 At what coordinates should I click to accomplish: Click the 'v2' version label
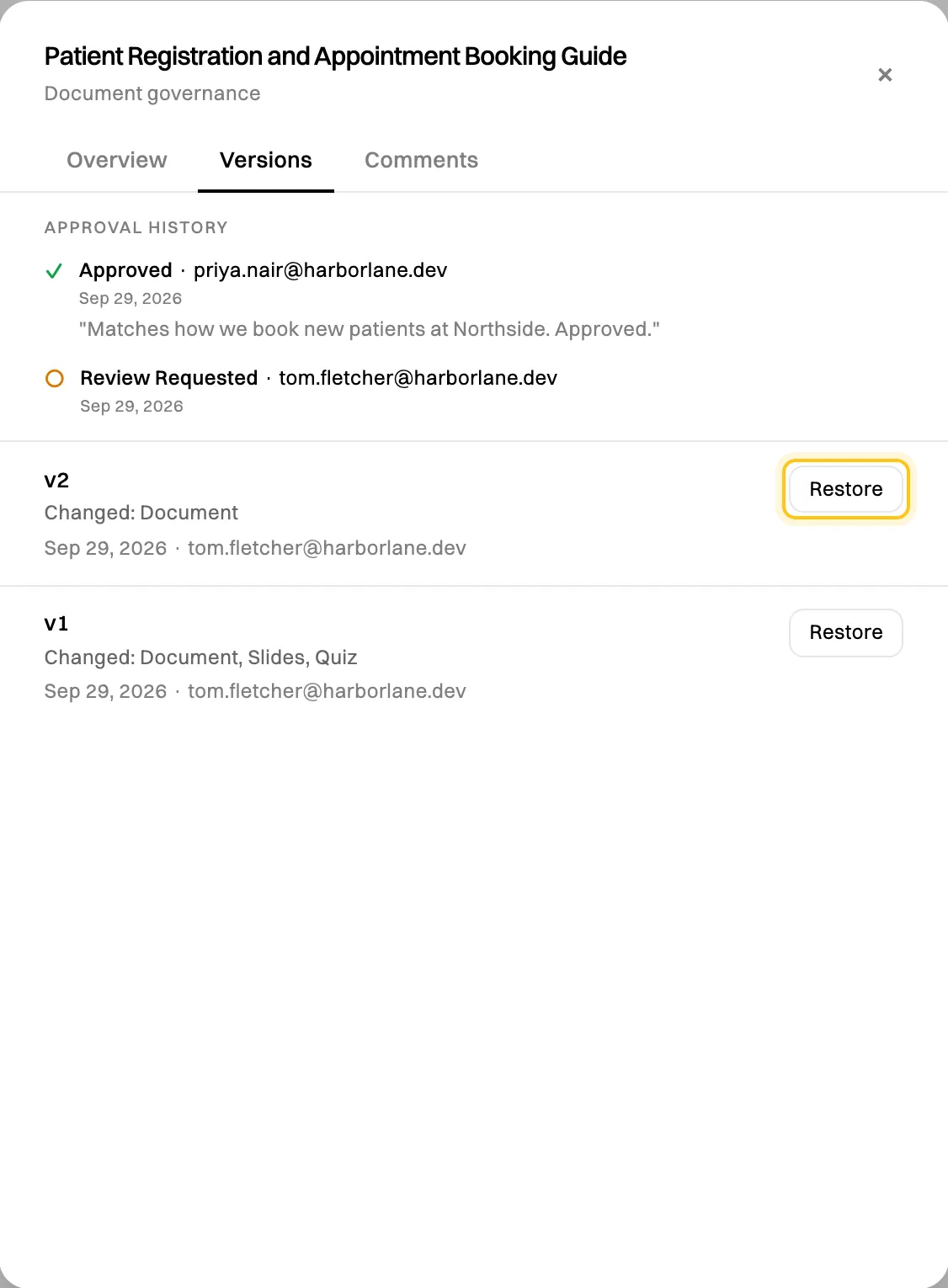[x=56, y=481]
